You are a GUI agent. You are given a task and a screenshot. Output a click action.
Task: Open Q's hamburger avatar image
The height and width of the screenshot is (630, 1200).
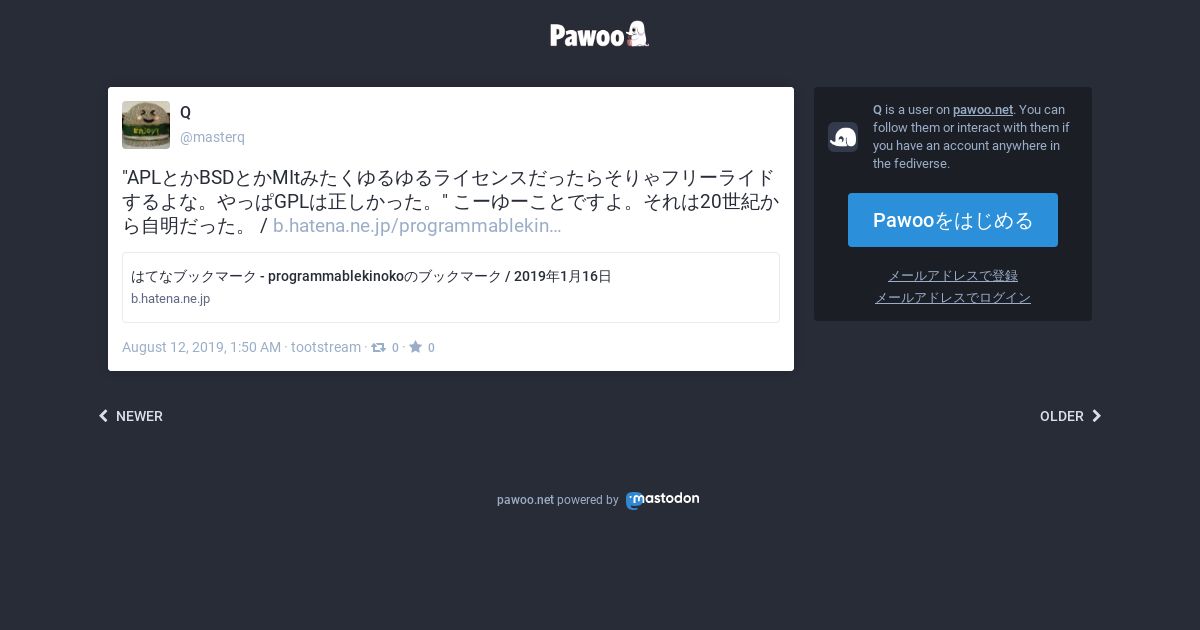click(146, 125)
